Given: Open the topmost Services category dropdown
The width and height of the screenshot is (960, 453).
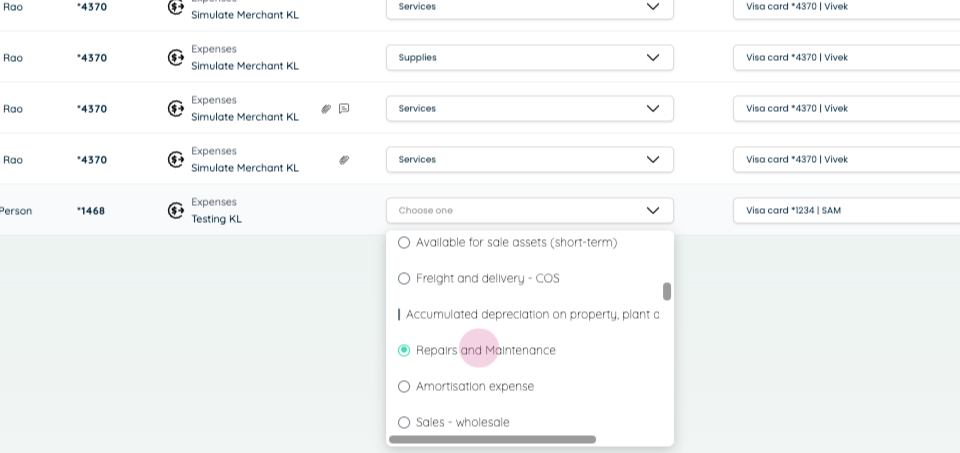Looking at the screenshot, I should pyautogui.click(x=530, y=7).
